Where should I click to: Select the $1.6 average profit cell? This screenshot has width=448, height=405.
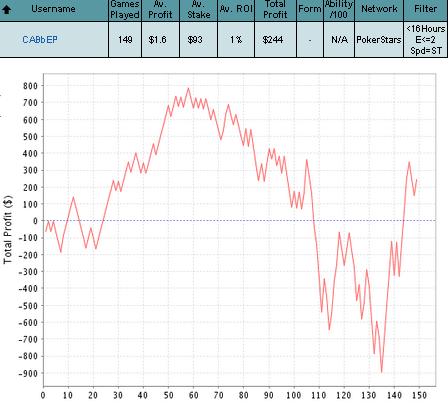[160, 40]
